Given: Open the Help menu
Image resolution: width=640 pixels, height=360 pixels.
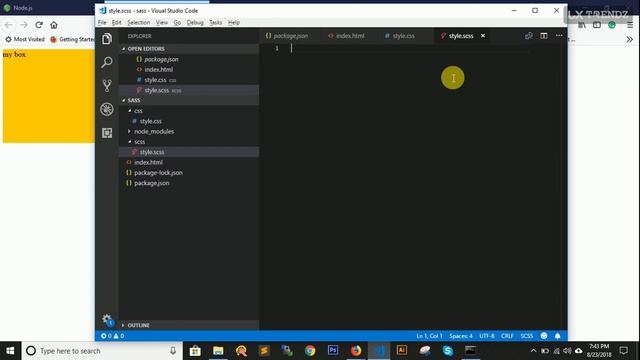Looking at the screenshot, I should point(234,22).
